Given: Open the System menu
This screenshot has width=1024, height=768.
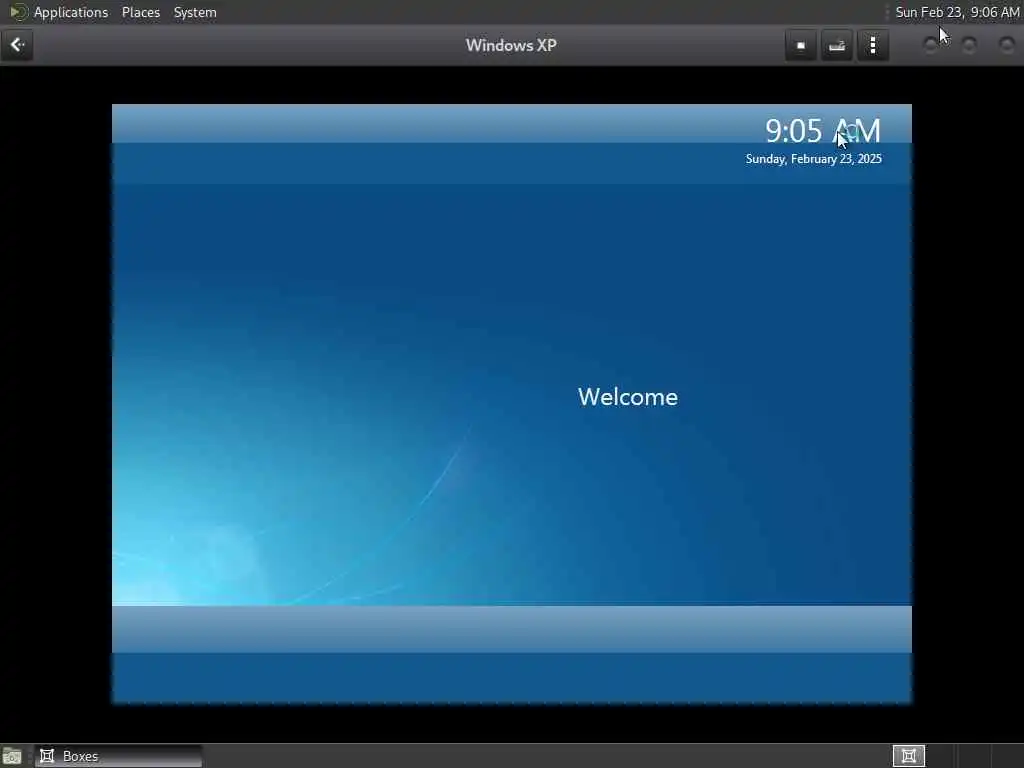Looking at the screenshot, I should click(x=195, y=12).
